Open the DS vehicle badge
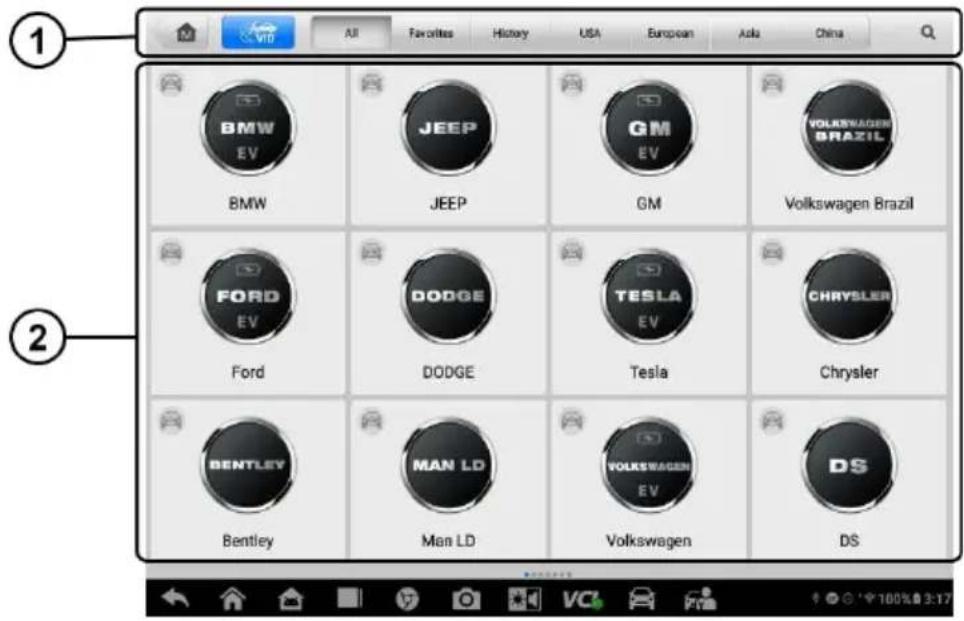The image size is (964, 621). coord(849,465)
